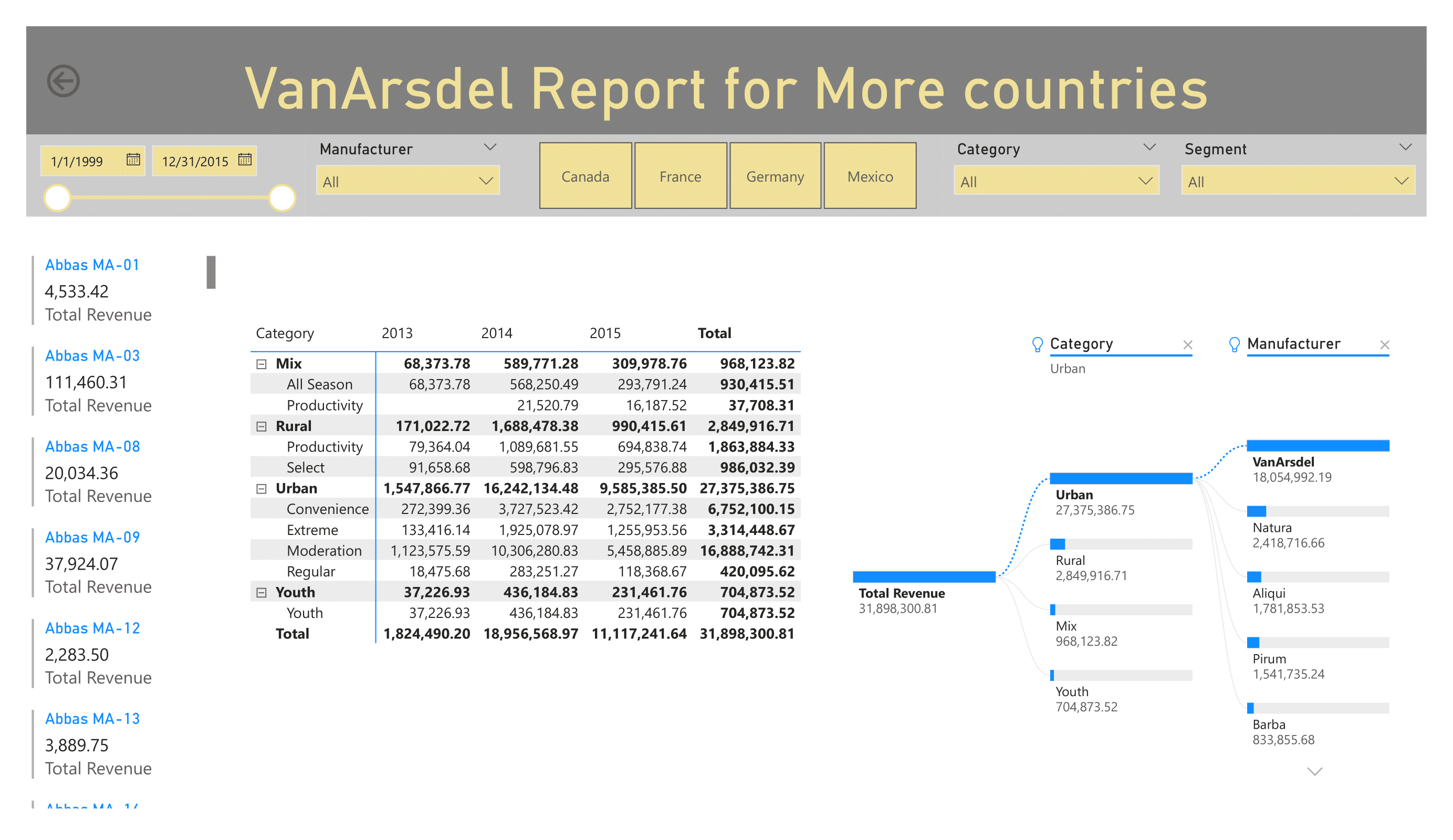
Task: Open the start date calendar picker
Action: 133,160
